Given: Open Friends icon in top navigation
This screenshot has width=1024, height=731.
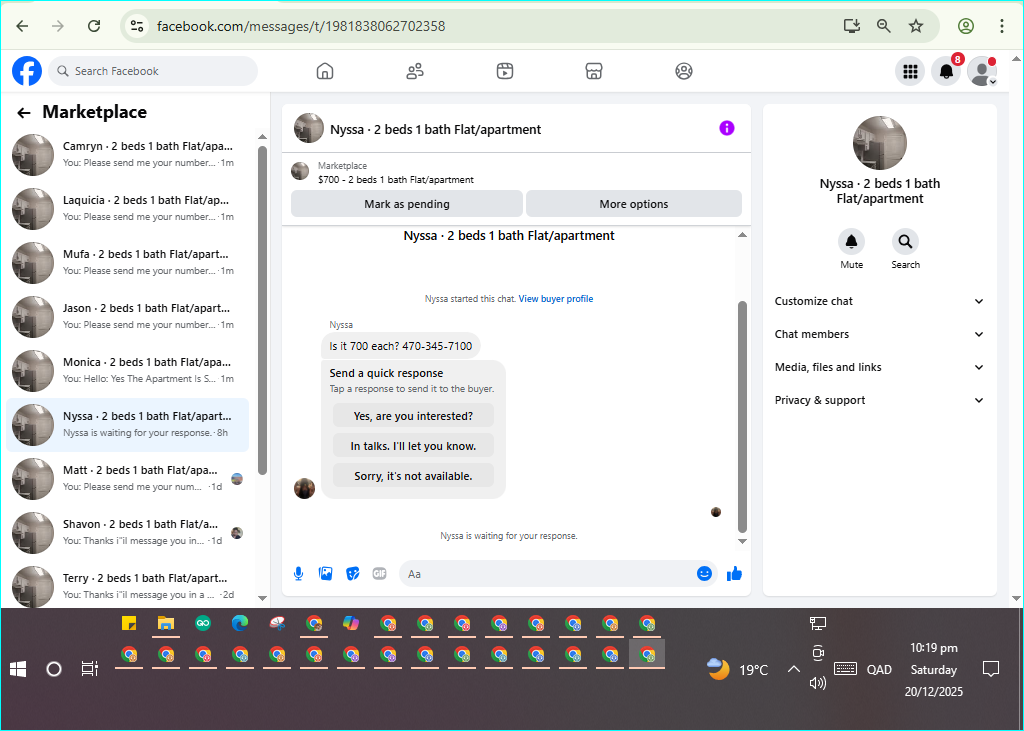Looking at the screenshot, I should [415, 71].
